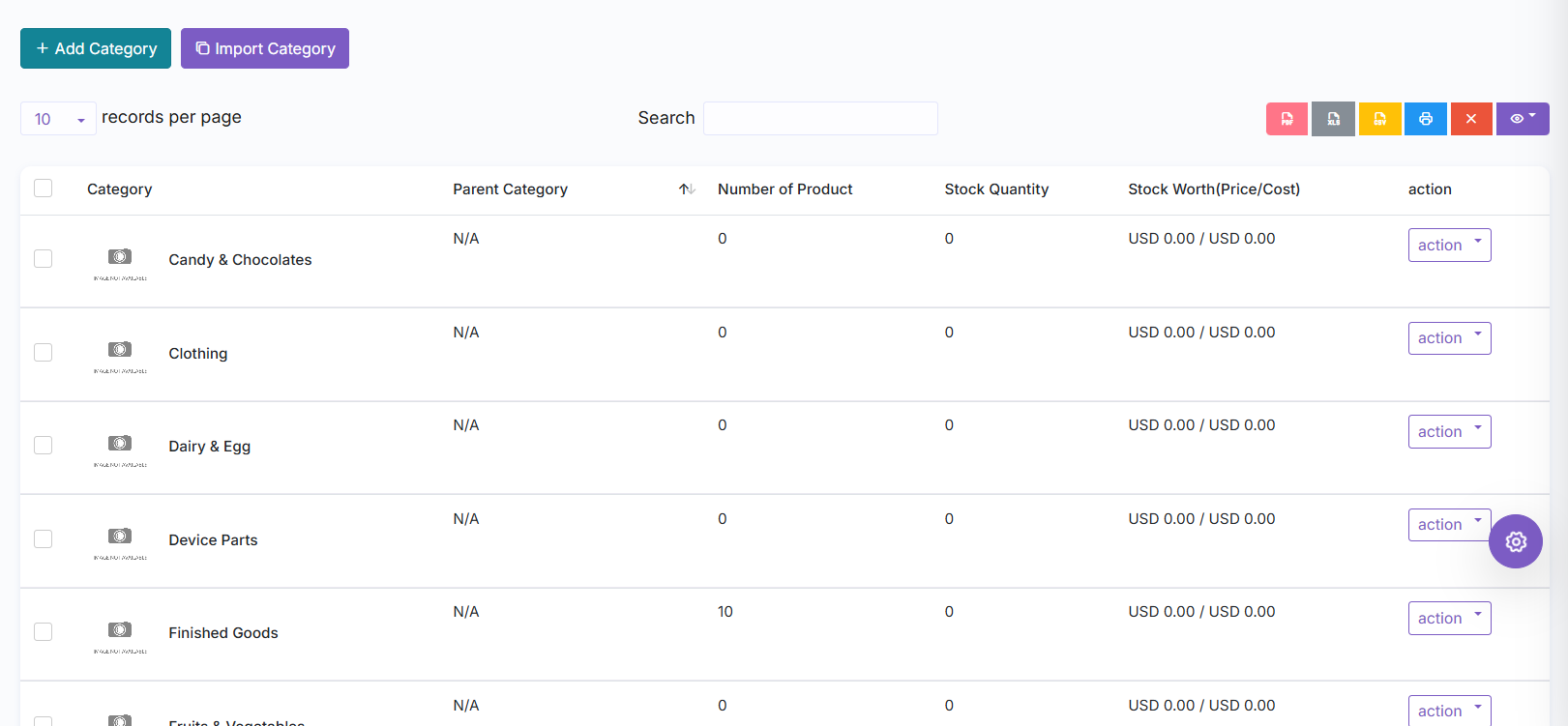Open action dropdown for Finished Goods
The image size is (1568, 726).
pos(1449,619)
